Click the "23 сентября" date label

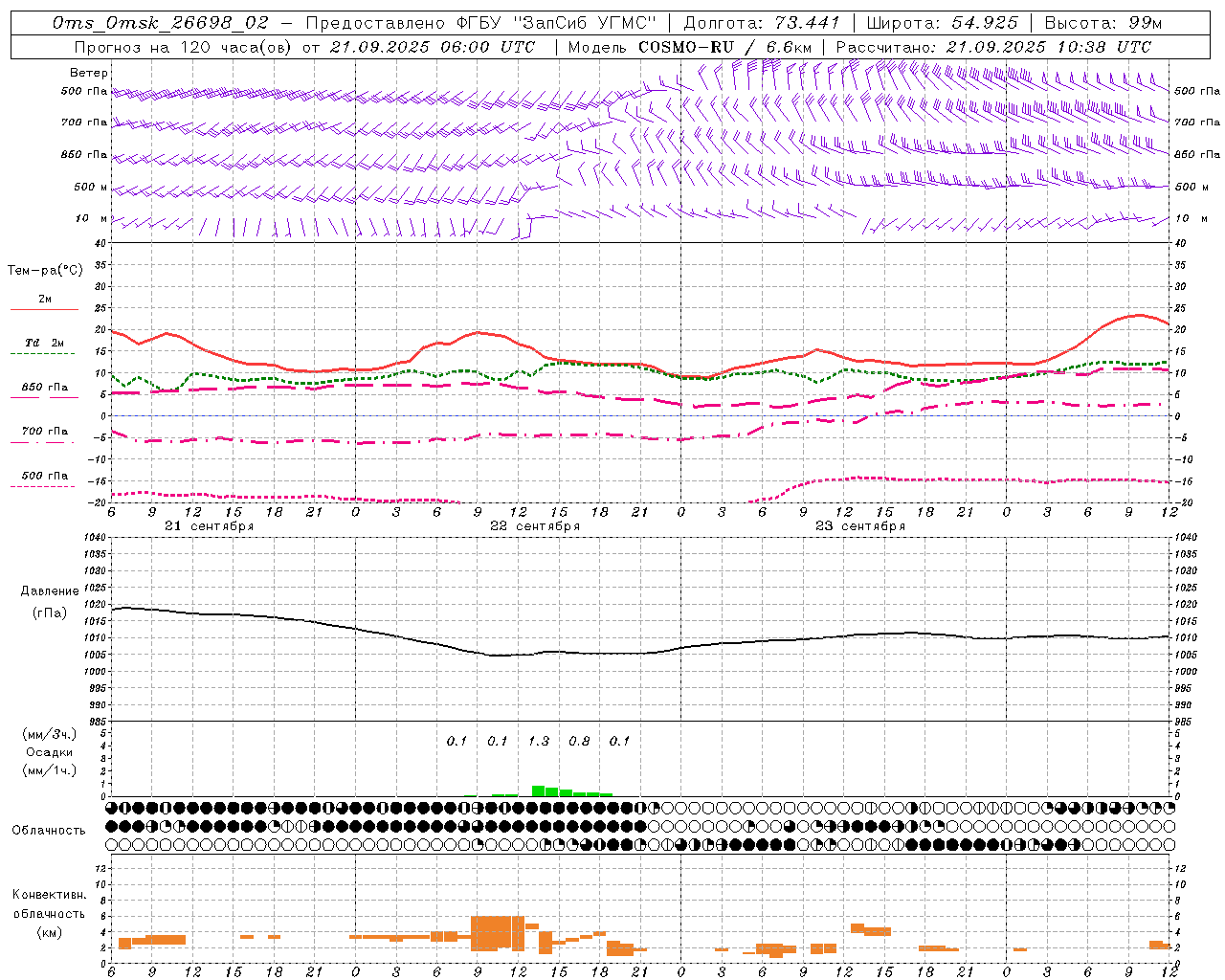point(859,525)
